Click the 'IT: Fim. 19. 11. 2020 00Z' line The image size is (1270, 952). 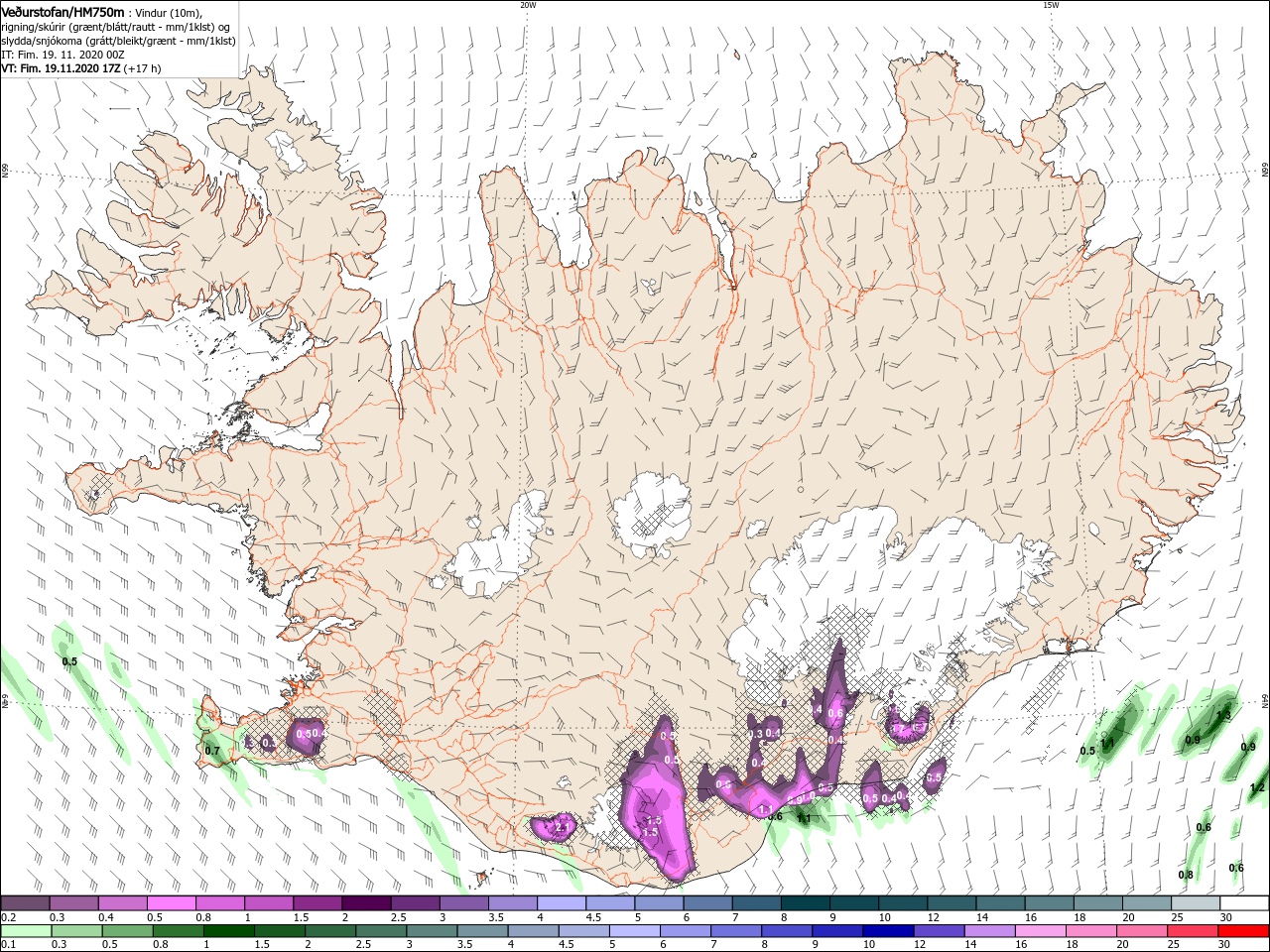click(x=61, y=55)
